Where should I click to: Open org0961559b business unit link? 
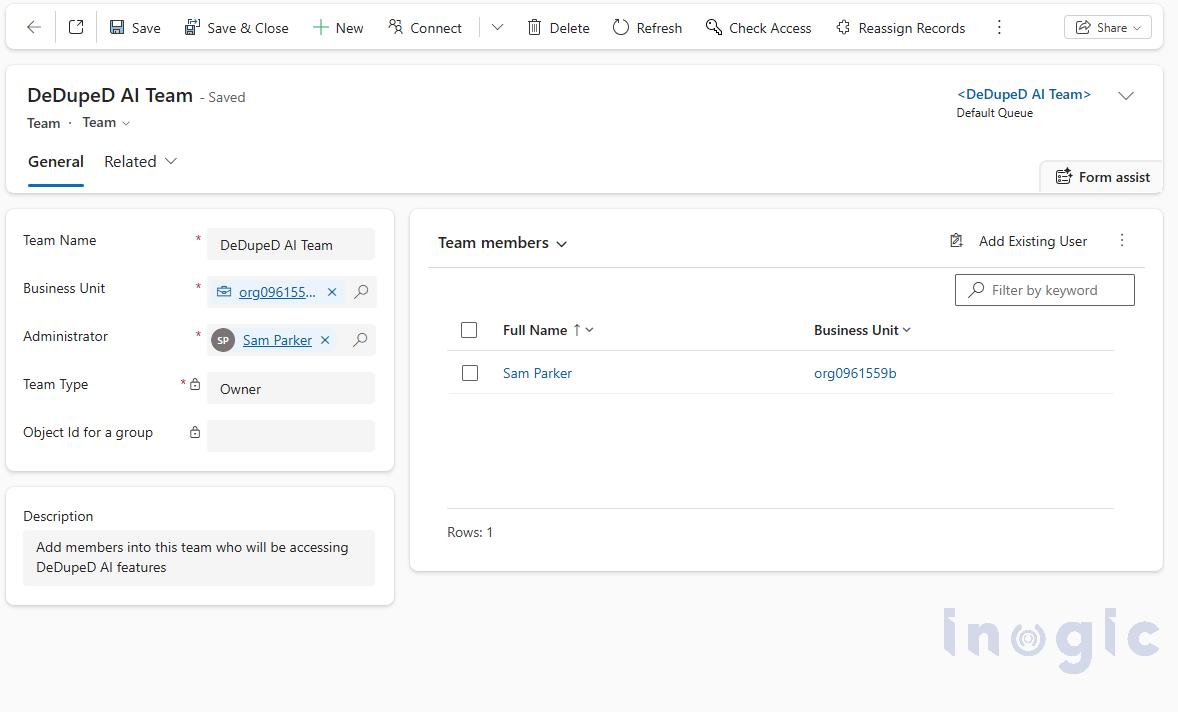[855, 373]
